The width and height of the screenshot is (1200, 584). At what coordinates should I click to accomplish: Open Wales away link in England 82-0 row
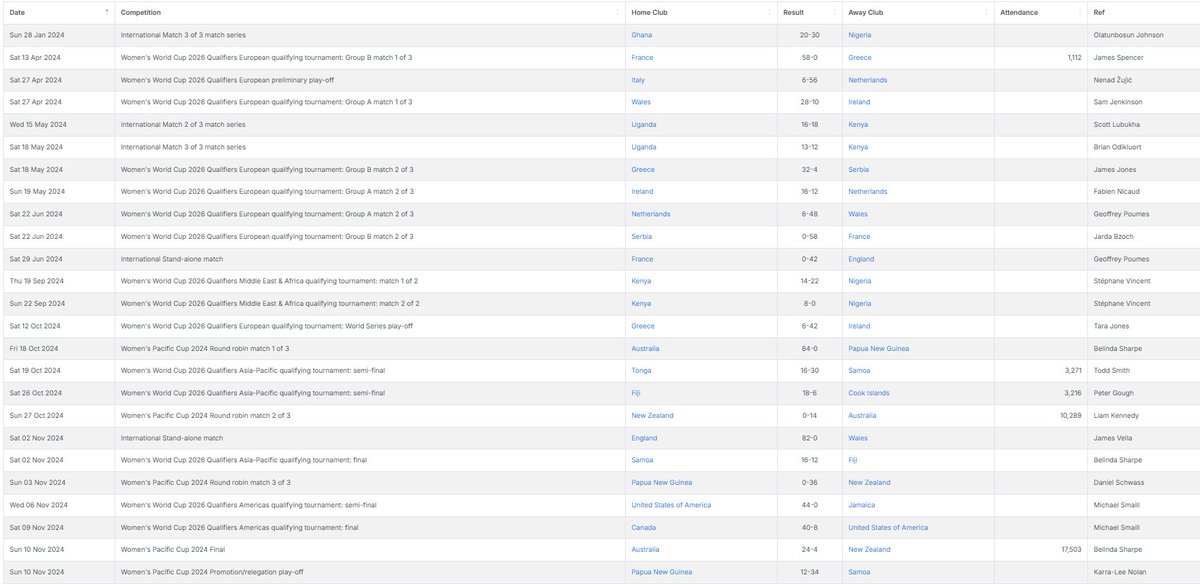coord(858,437)
